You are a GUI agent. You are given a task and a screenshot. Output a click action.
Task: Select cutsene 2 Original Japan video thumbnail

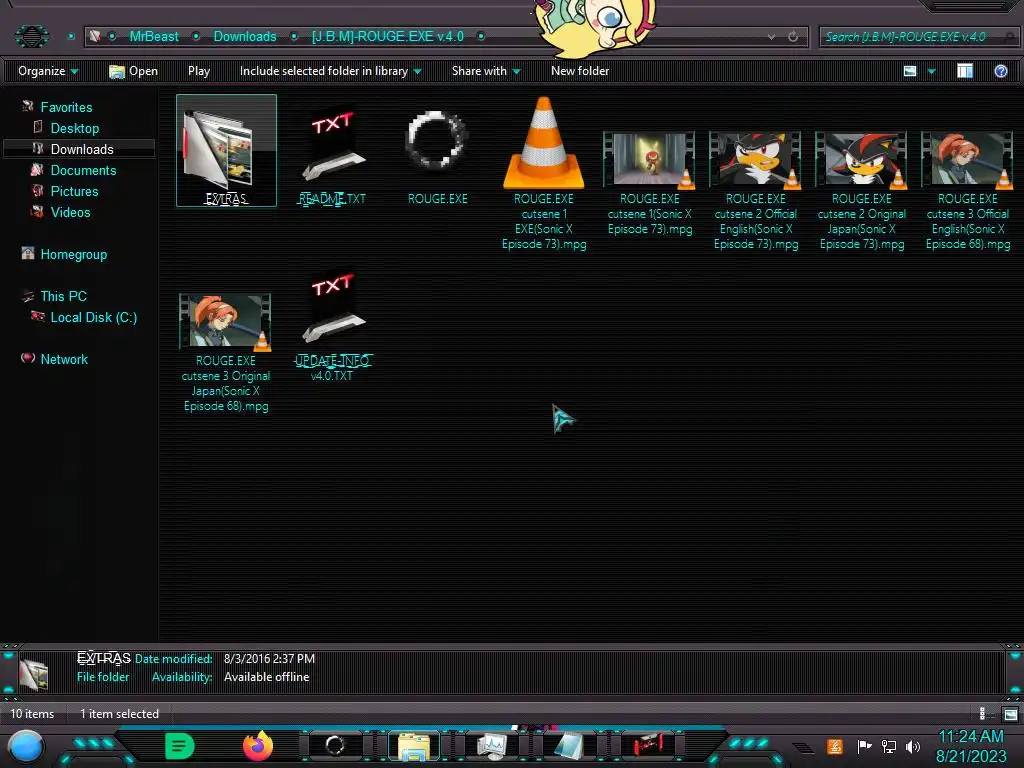point(861,159)
